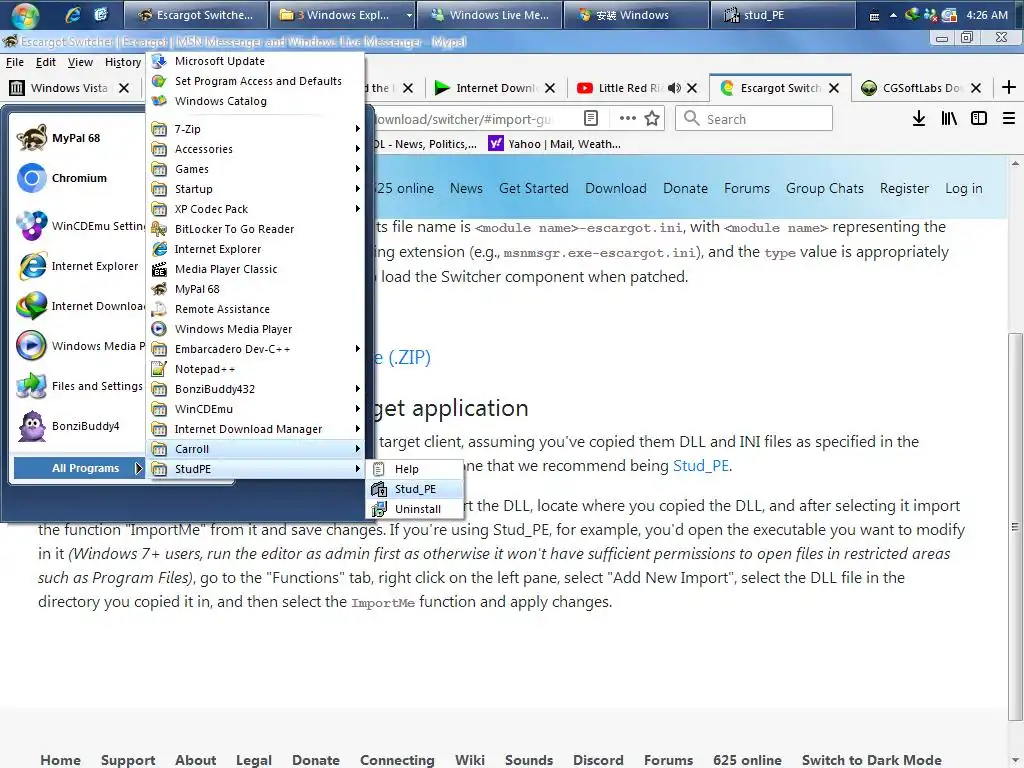The width and height of the screenshot is (1024, 768).
Task: Open the Library toolbar icon
Action: click(x=949, y=118)
